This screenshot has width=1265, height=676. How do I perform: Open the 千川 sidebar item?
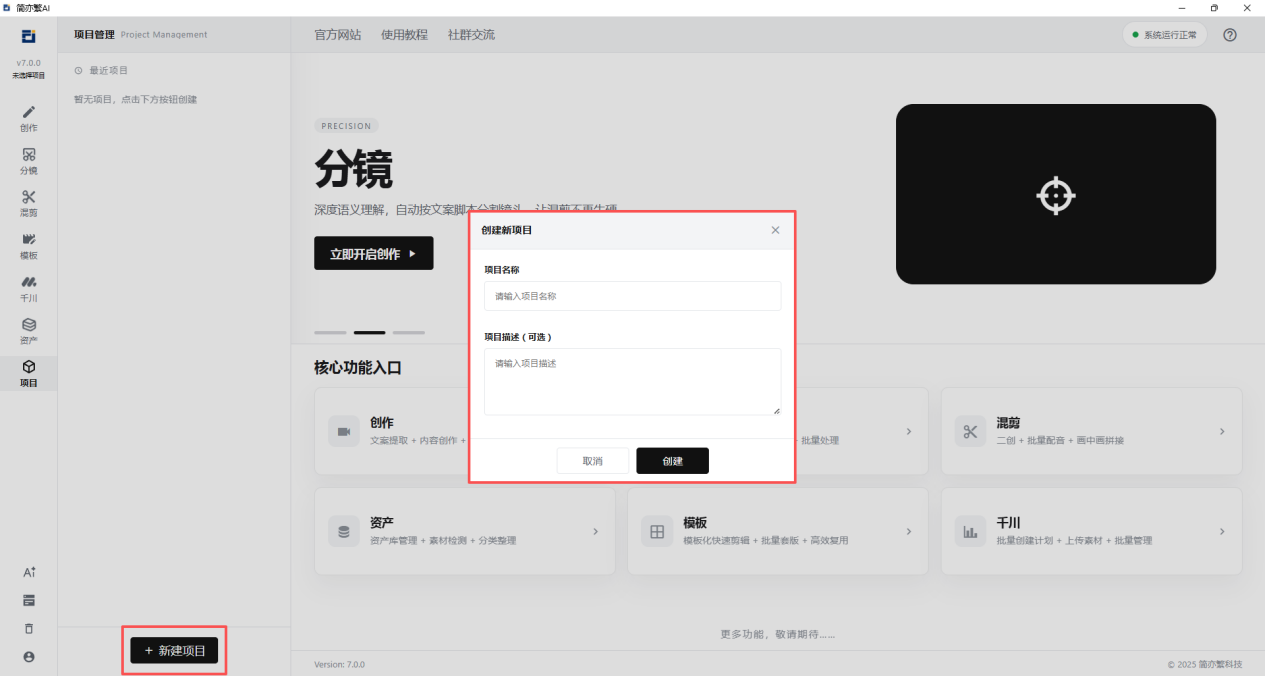pyautogui.click(x=29, y=288)
